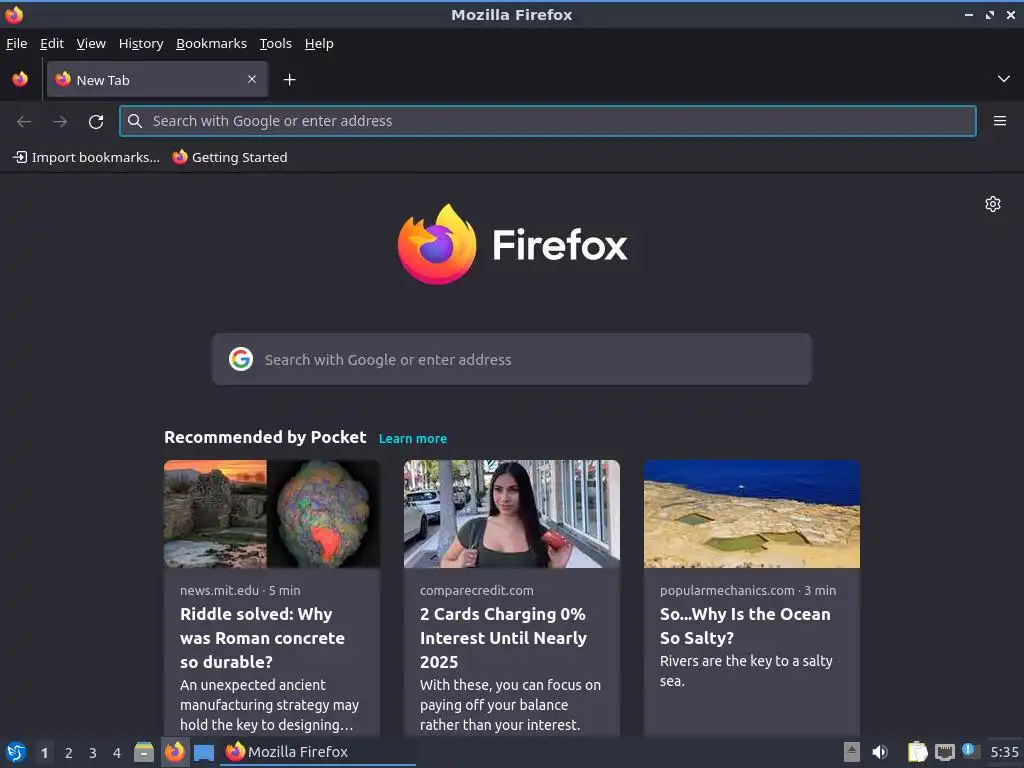Click Import bookmarks in bookmarks toolbar

[86, 157]
